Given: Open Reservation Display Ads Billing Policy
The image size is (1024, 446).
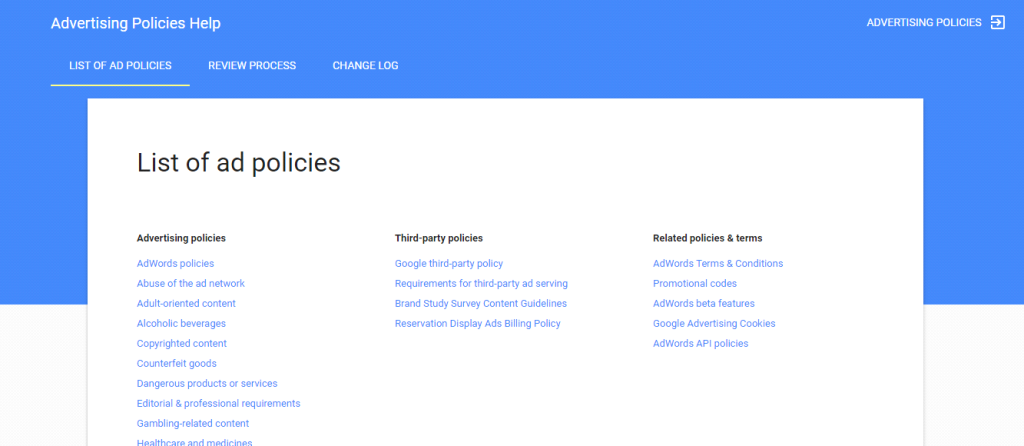Looking at the screenshot, I should tap(477, 324).
